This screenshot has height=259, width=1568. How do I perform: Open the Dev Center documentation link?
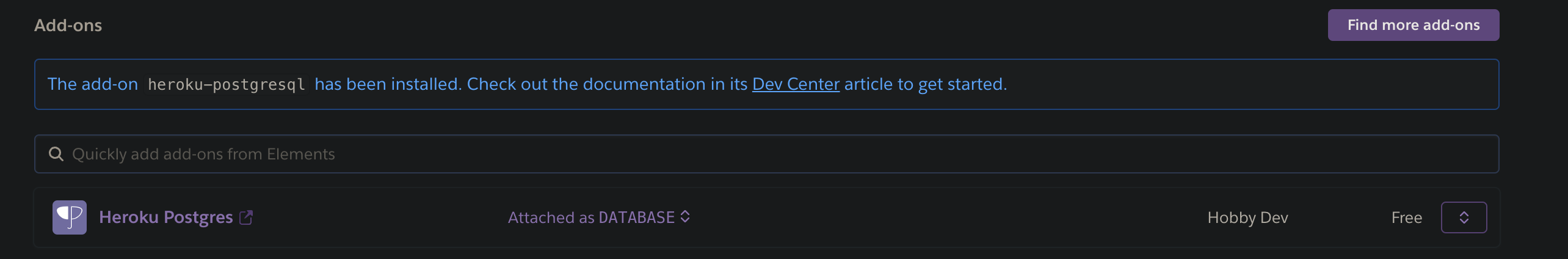[796, 84]
